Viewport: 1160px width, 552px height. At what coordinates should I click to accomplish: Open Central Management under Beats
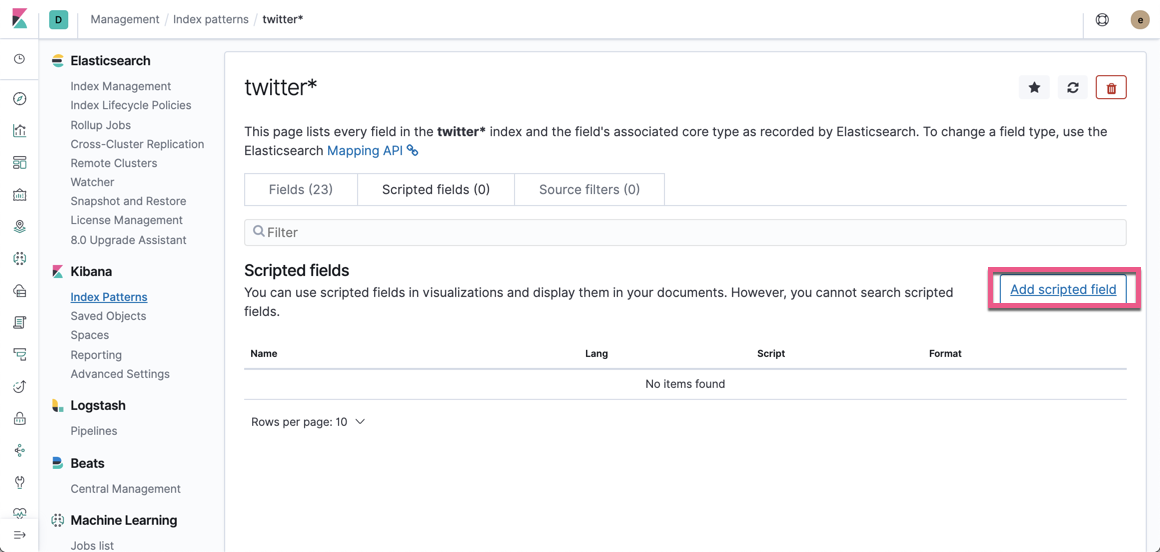126,488
